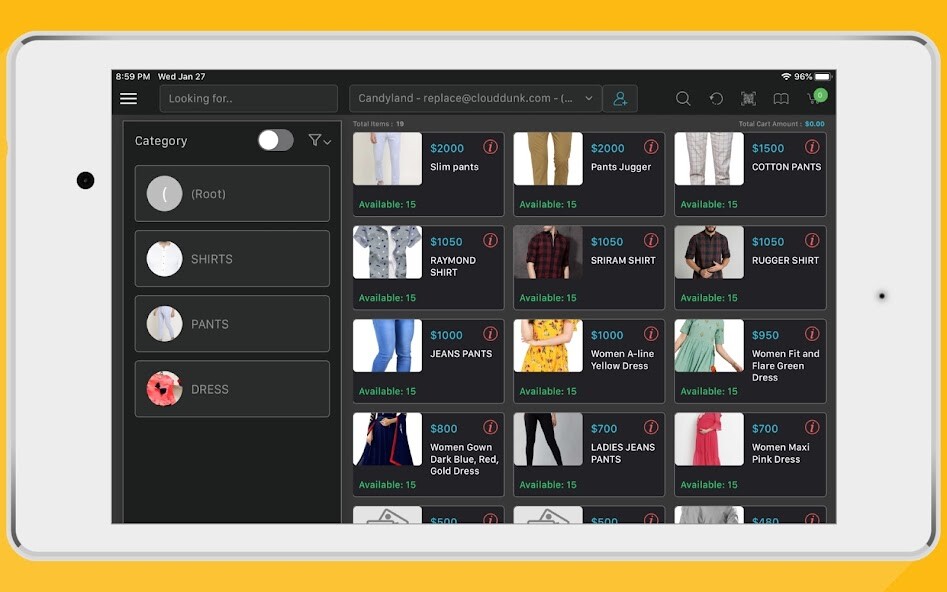
Task: Click the Pants Jugger product image
Action: click(548, 159)
